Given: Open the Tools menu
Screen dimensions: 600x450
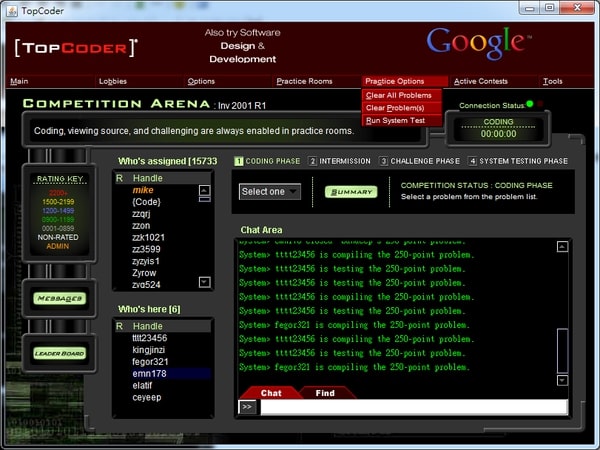Looking at the screenshot, I should (553, 81).
